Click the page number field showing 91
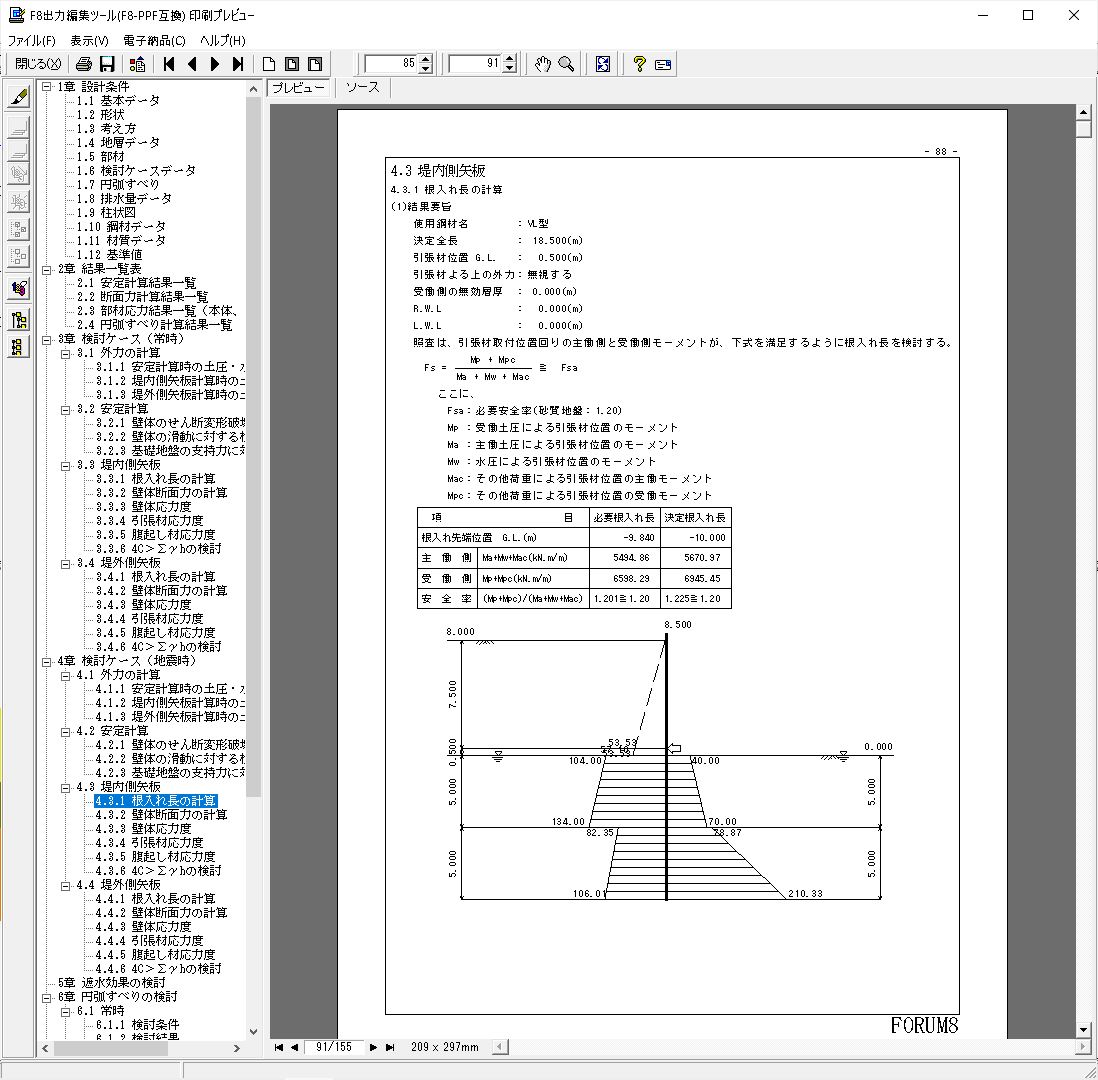 (x=475, y=64)
